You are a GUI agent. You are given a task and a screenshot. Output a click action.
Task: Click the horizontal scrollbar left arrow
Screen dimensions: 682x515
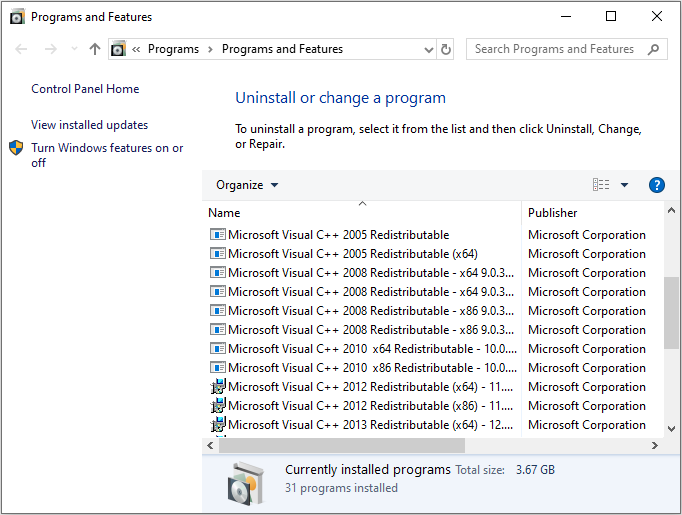[211, 445]
